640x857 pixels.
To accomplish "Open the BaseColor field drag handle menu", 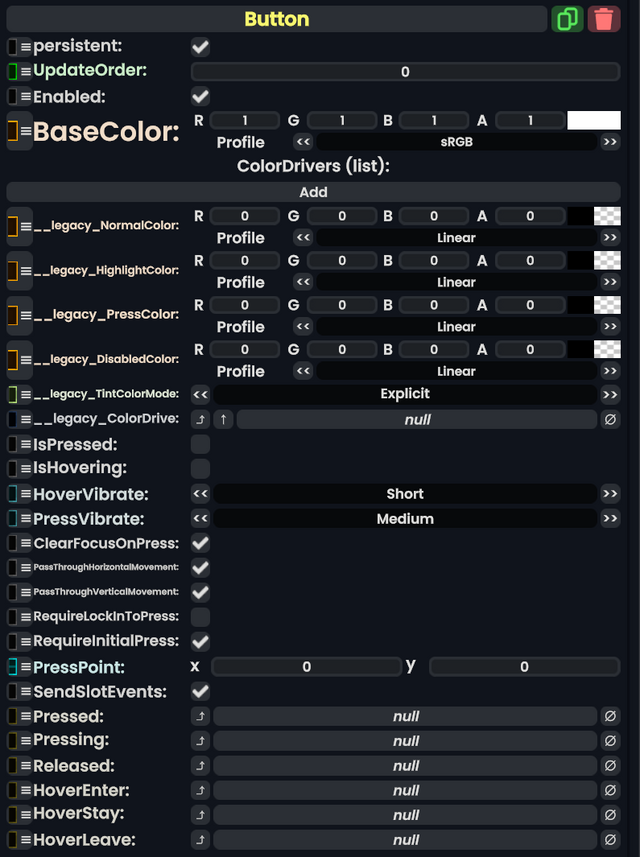I will pyautogui.click(x=26, y=132).
